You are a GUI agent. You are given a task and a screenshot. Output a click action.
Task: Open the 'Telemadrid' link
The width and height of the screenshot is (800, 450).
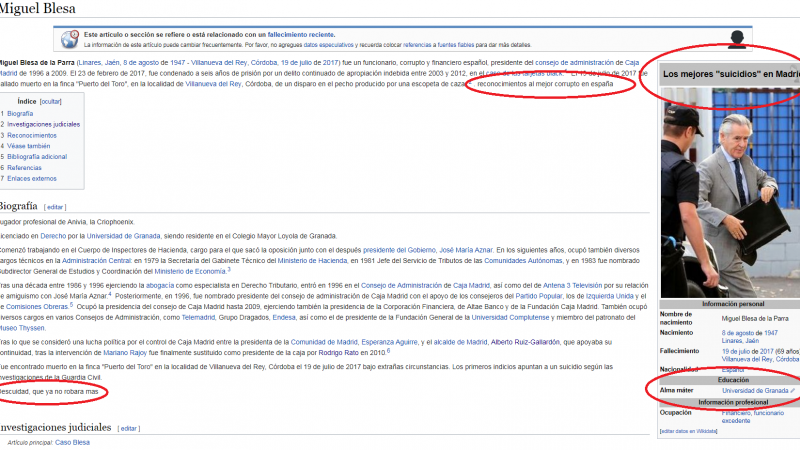tap(198, 318)
